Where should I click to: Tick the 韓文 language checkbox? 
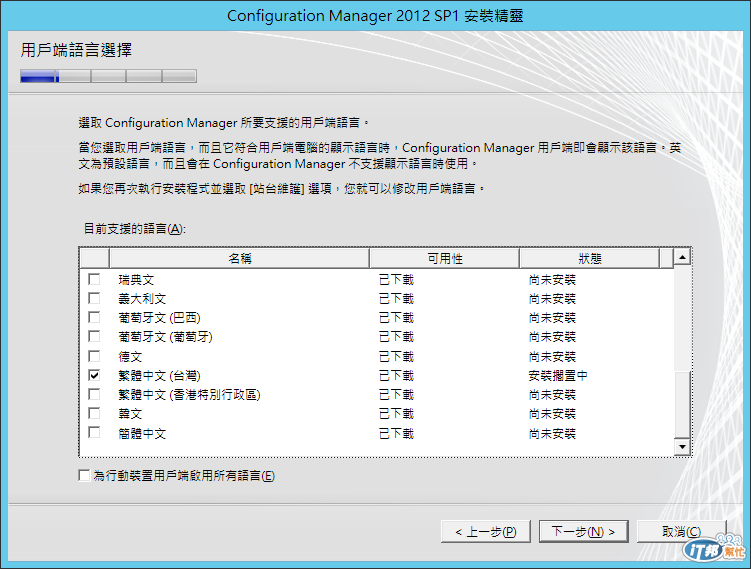tap(94, 413)
